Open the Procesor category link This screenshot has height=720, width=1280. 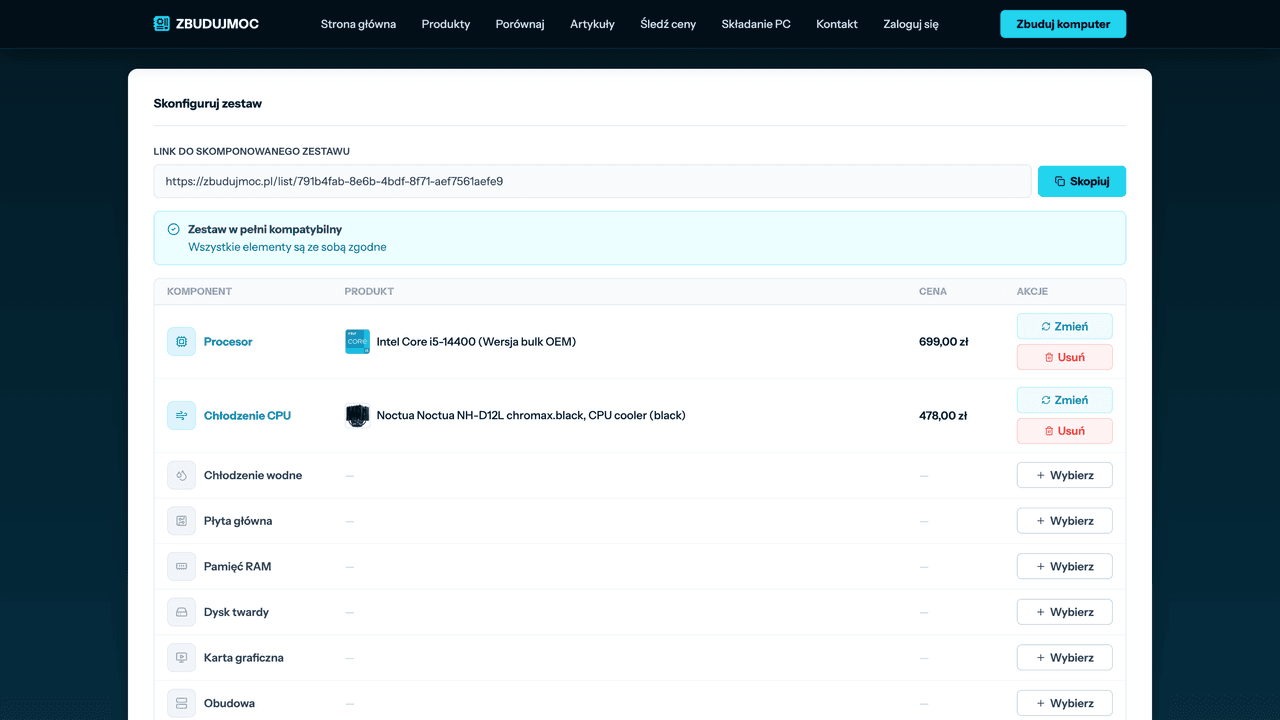tap(228, 342)
